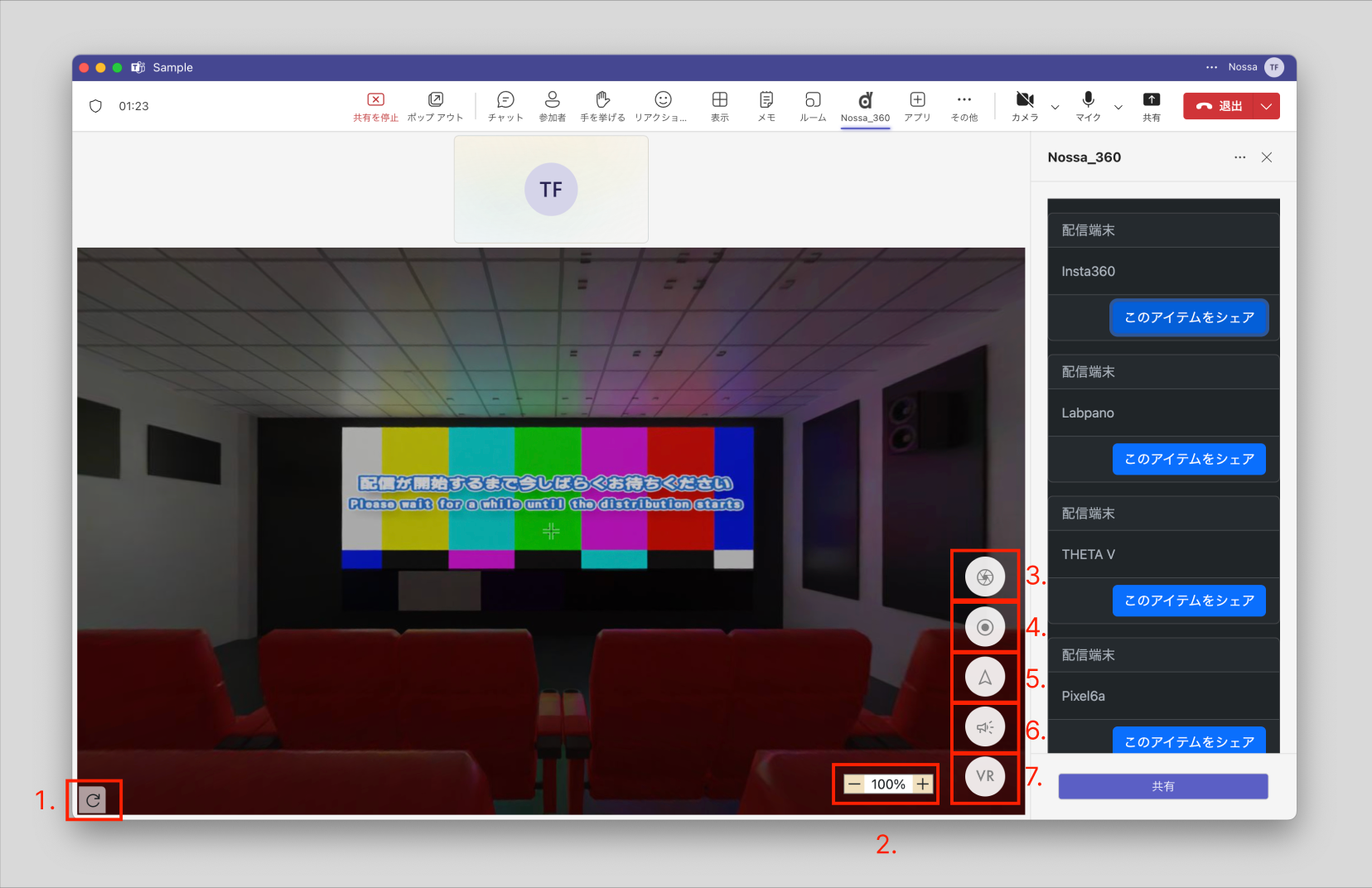Click the TF participant thumbnail

pyautogui.click(x=551, y=190)
